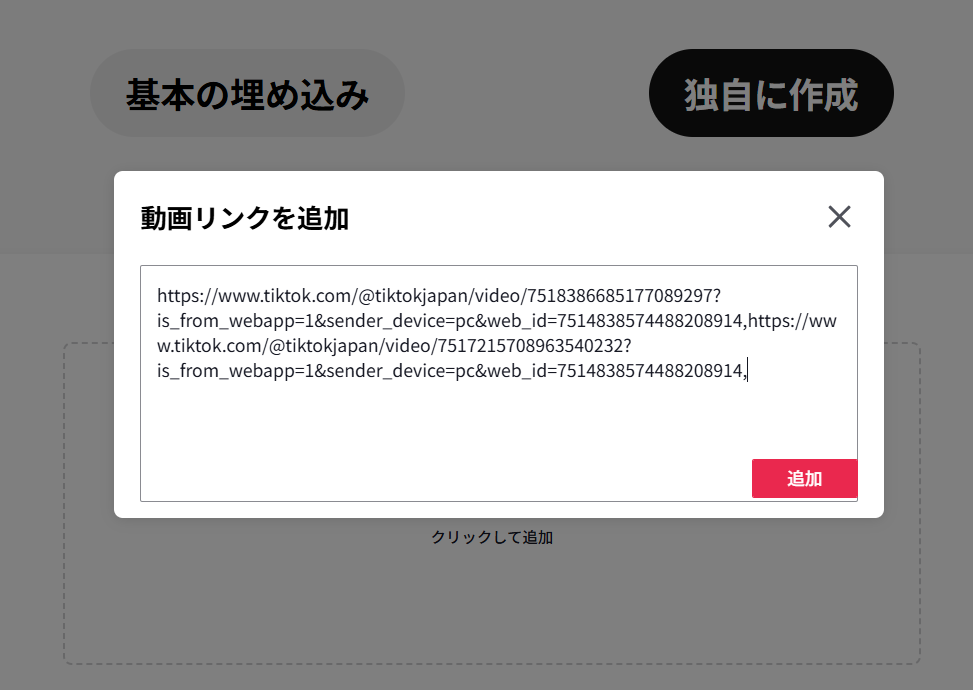Focus the video link text area
Screen dimensions: 973x690
pos(499,383)
